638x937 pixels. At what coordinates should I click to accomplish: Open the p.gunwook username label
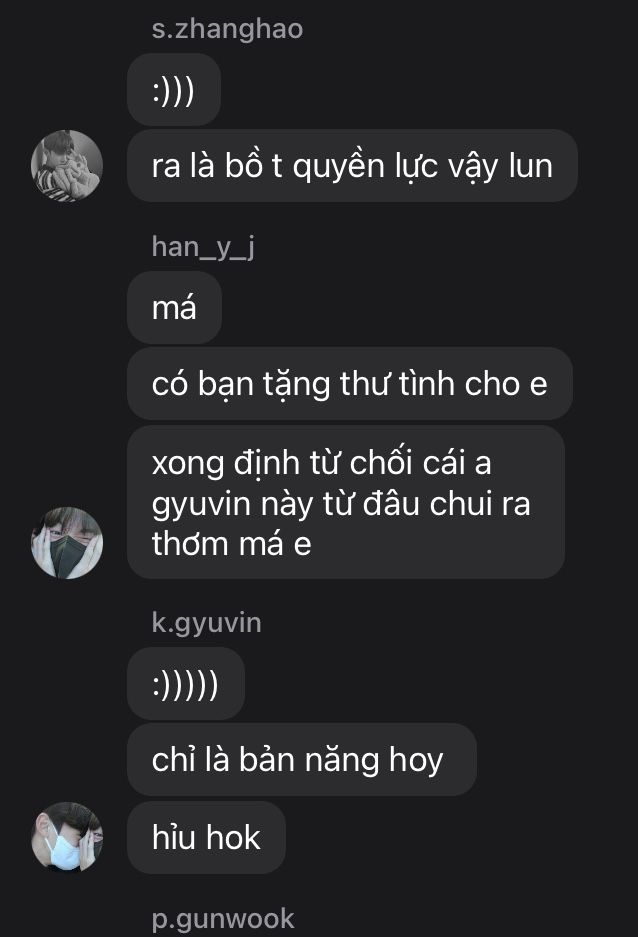[223, 918]
